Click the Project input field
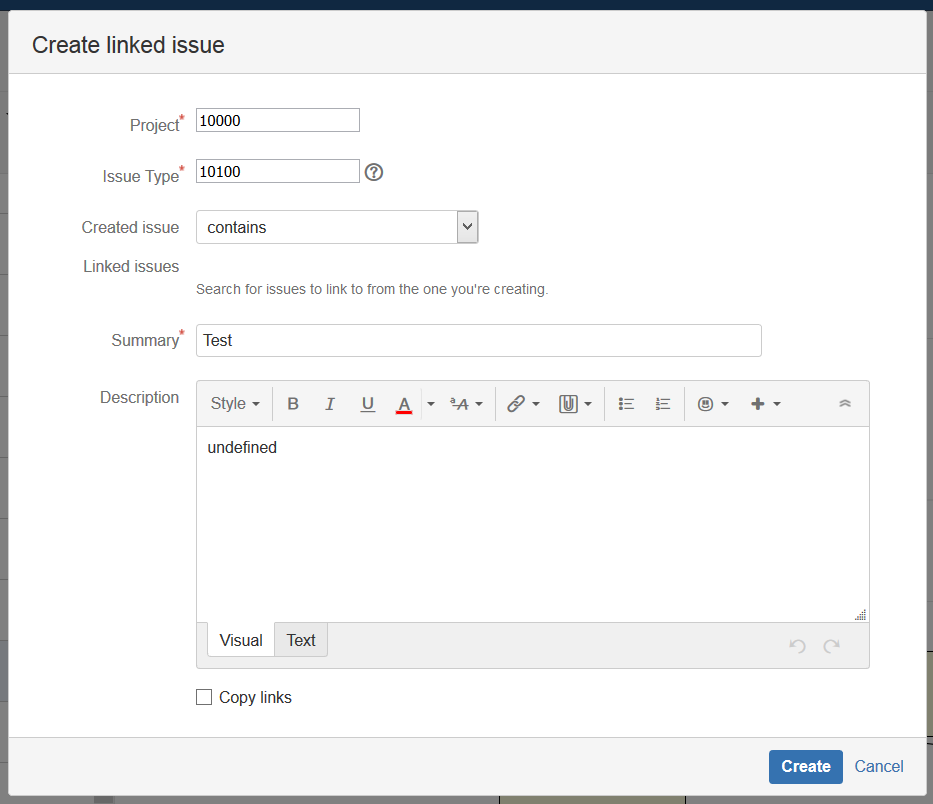The width and height of the screenshot is (933, 804). (x=278, y=120)
